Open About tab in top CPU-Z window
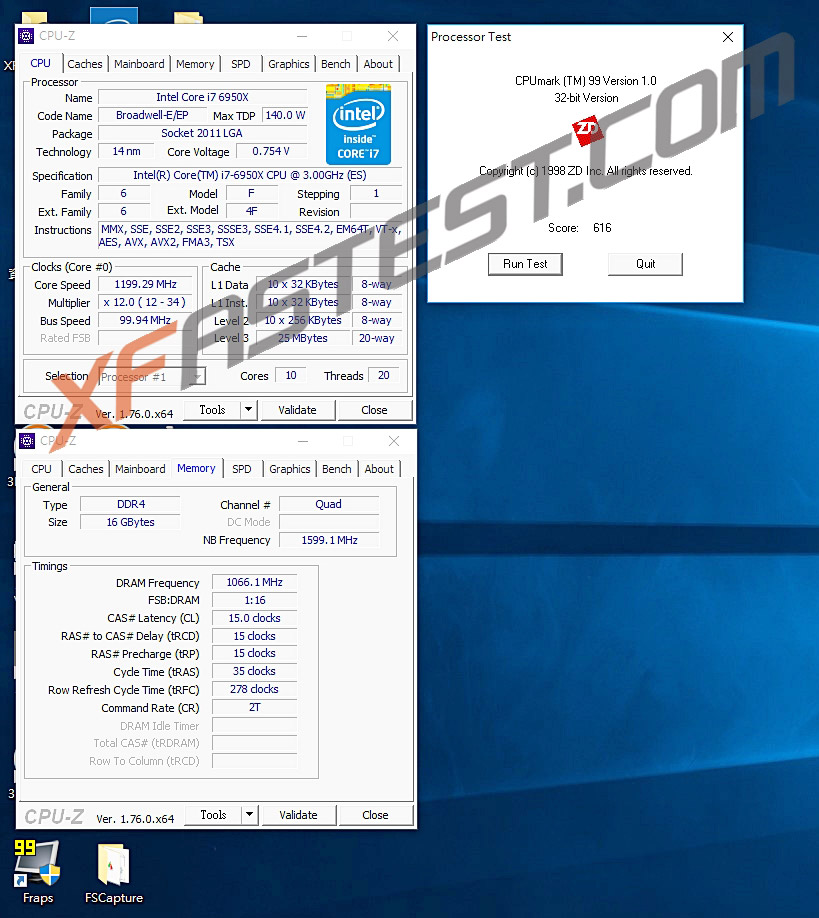Screen dimensions: 819x918 click(378, 64)
